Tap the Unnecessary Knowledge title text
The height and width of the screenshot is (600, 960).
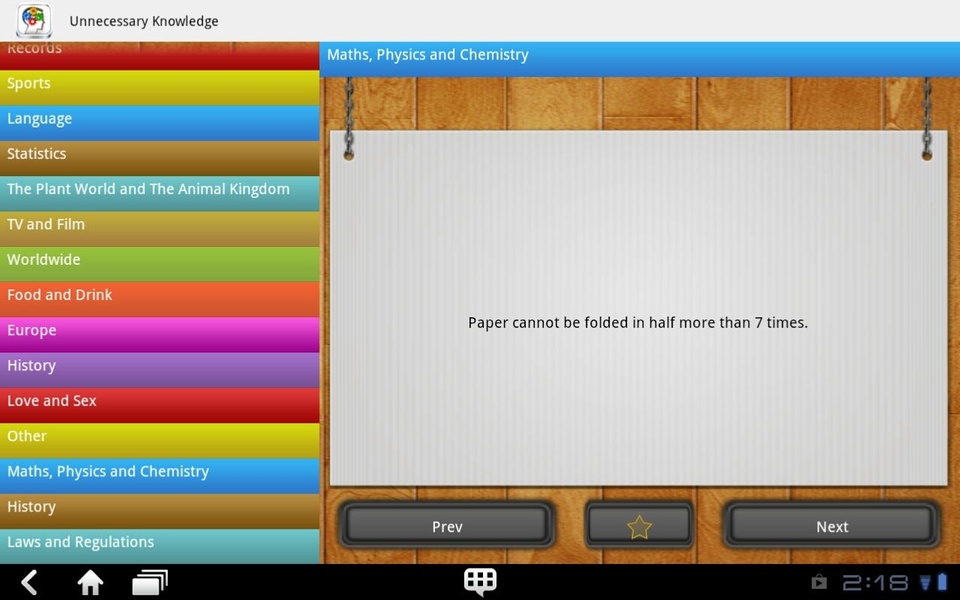[x=144, y=21]
